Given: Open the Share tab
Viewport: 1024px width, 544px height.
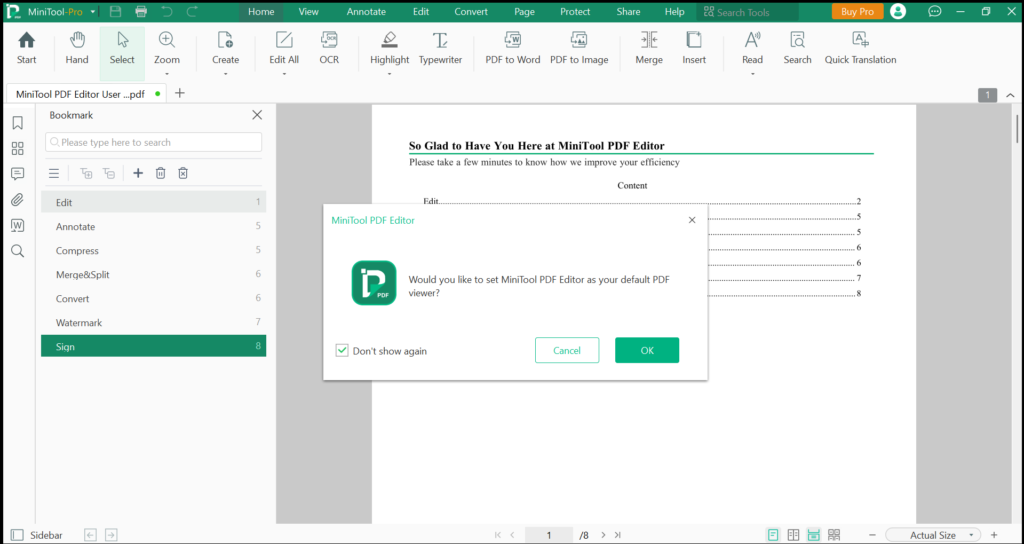Looking at the screenshot, I should click(628, 12).
